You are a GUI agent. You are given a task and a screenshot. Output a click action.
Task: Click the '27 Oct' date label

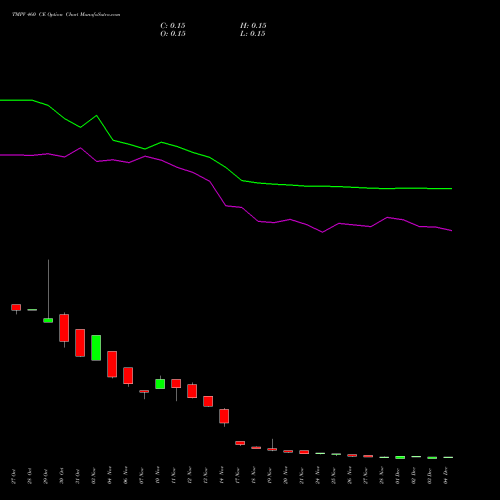coord(14,476)
